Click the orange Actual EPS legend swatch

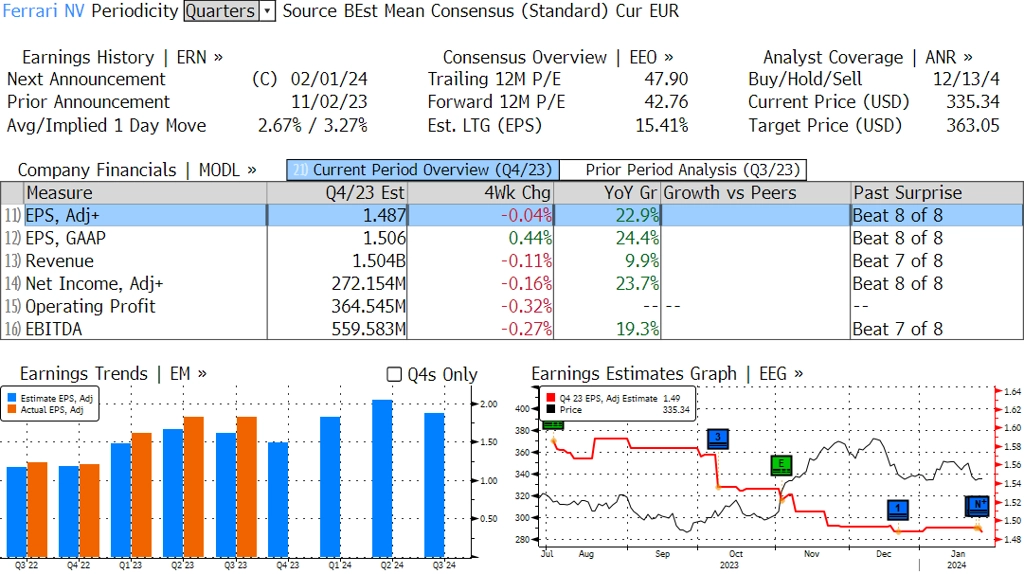[12, 410]
